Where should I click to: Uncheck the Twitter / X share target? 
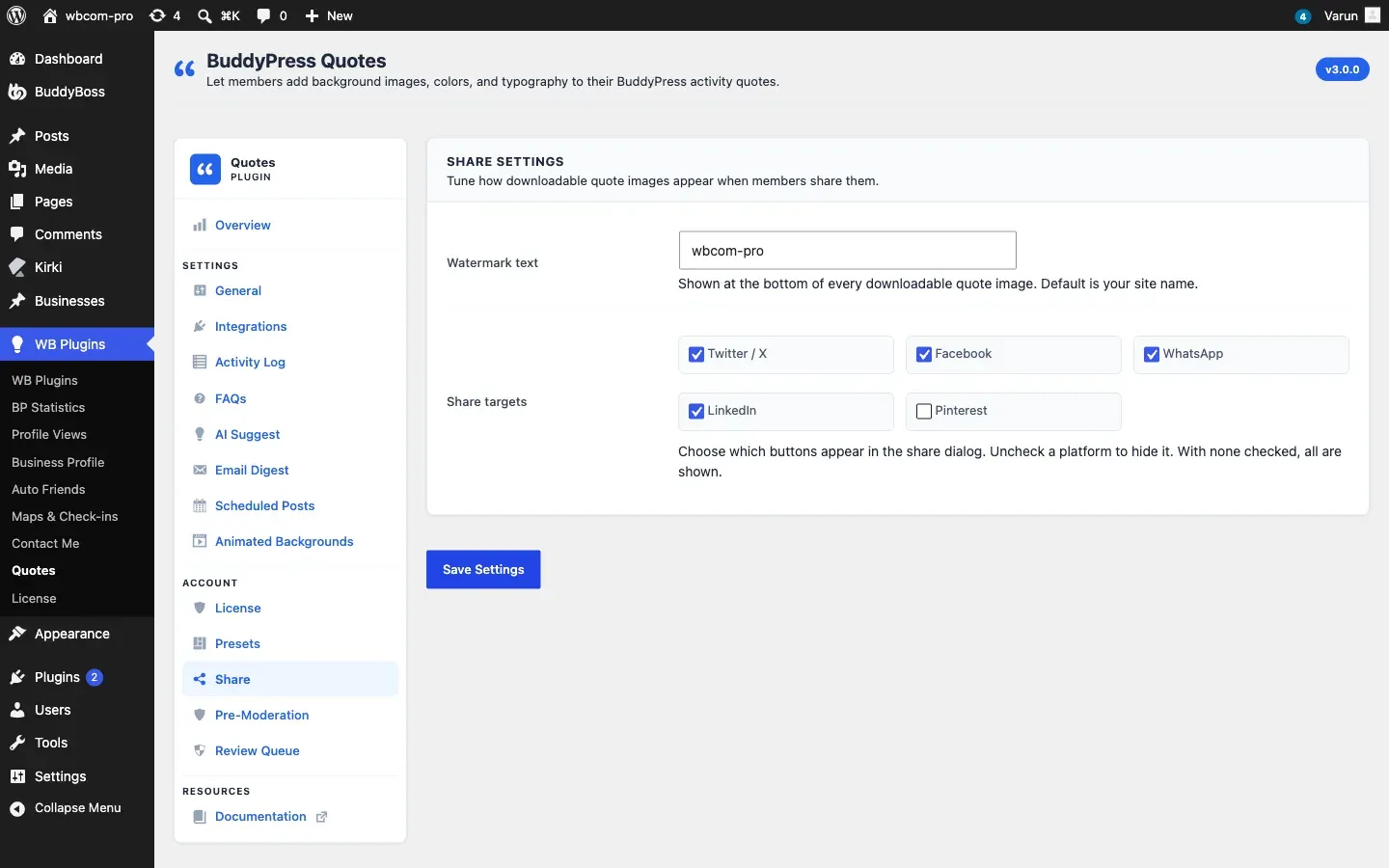click(x=696, y=354)
